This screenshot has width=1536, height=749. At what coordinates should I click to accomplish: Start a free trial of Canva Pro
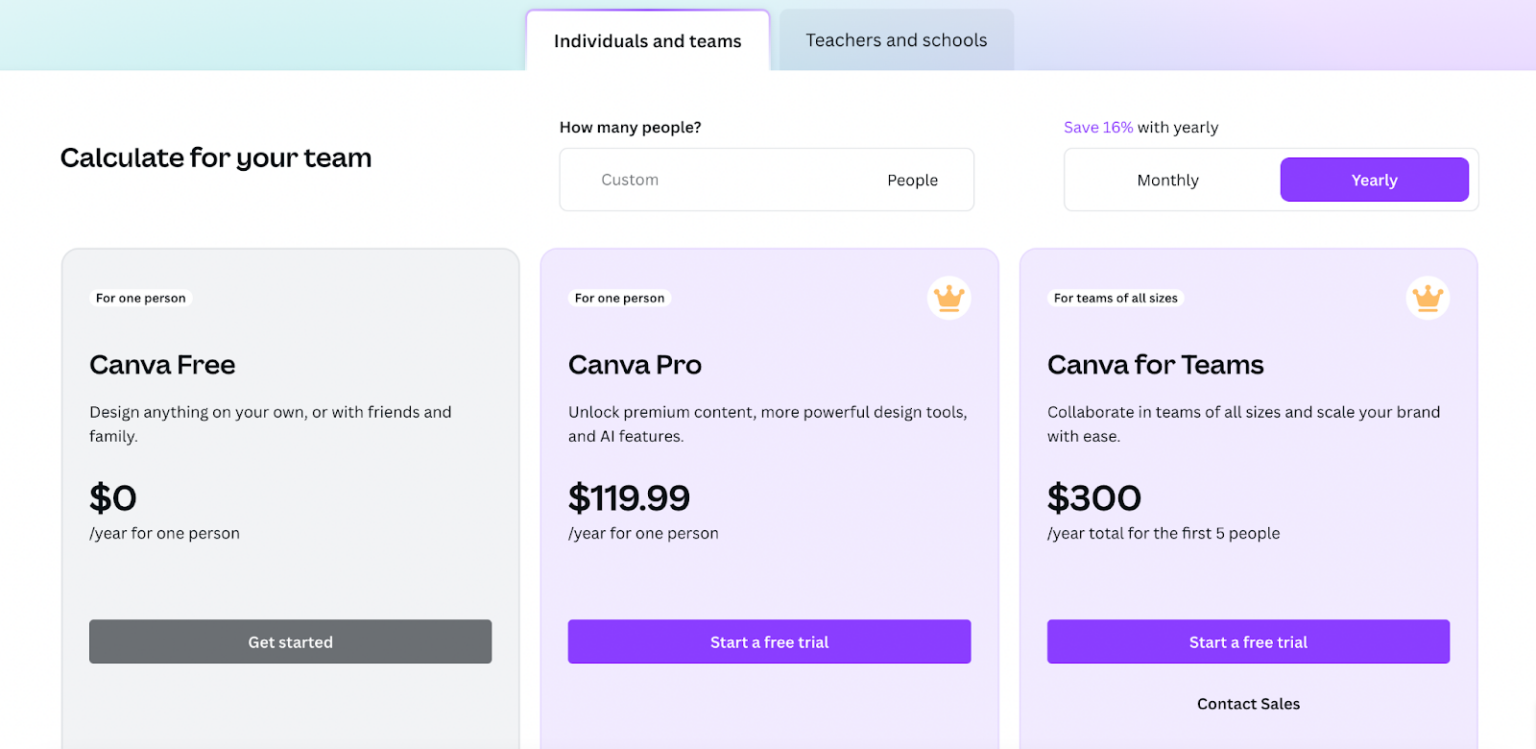tap(769, 642)
